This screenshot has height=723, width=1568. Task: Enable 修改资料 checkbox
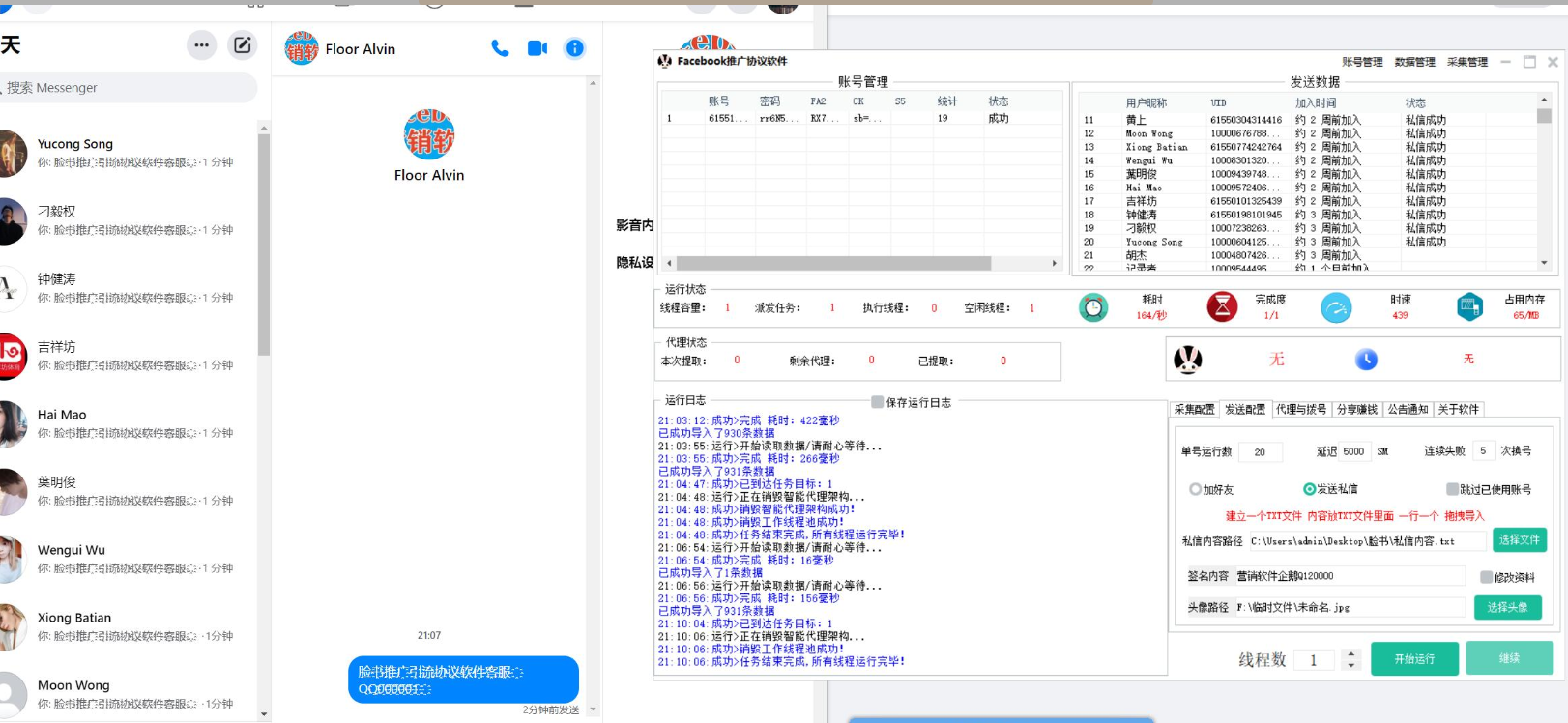click(1486, 577)
